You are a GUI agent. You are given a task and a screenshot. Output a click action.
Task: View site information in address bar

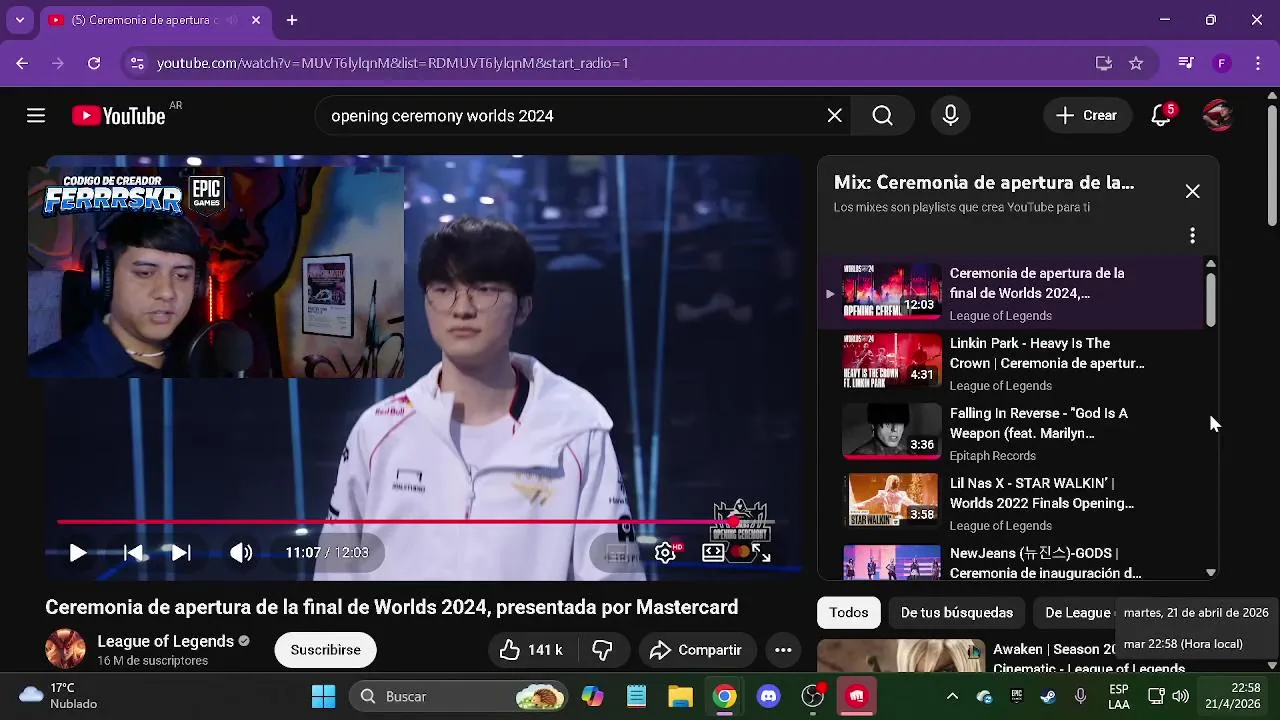137,63
